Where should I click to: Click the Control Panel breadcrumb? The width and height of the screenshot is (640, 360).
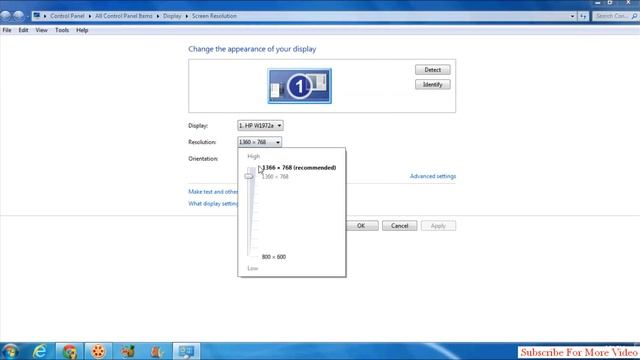point(67,16)
